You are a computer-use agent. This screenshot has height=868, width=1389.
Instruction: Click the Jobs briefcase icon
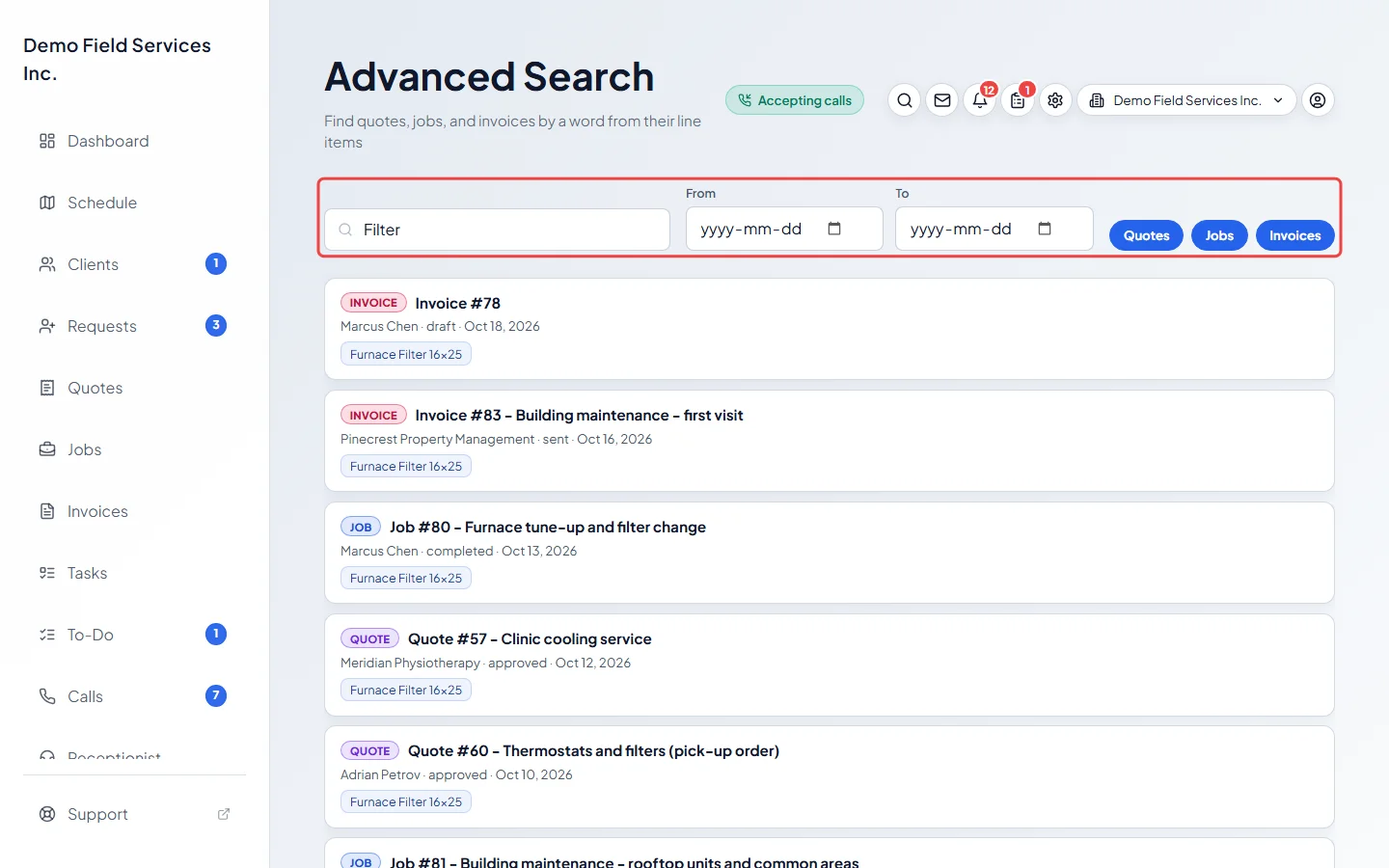click(x=47, y=449)
